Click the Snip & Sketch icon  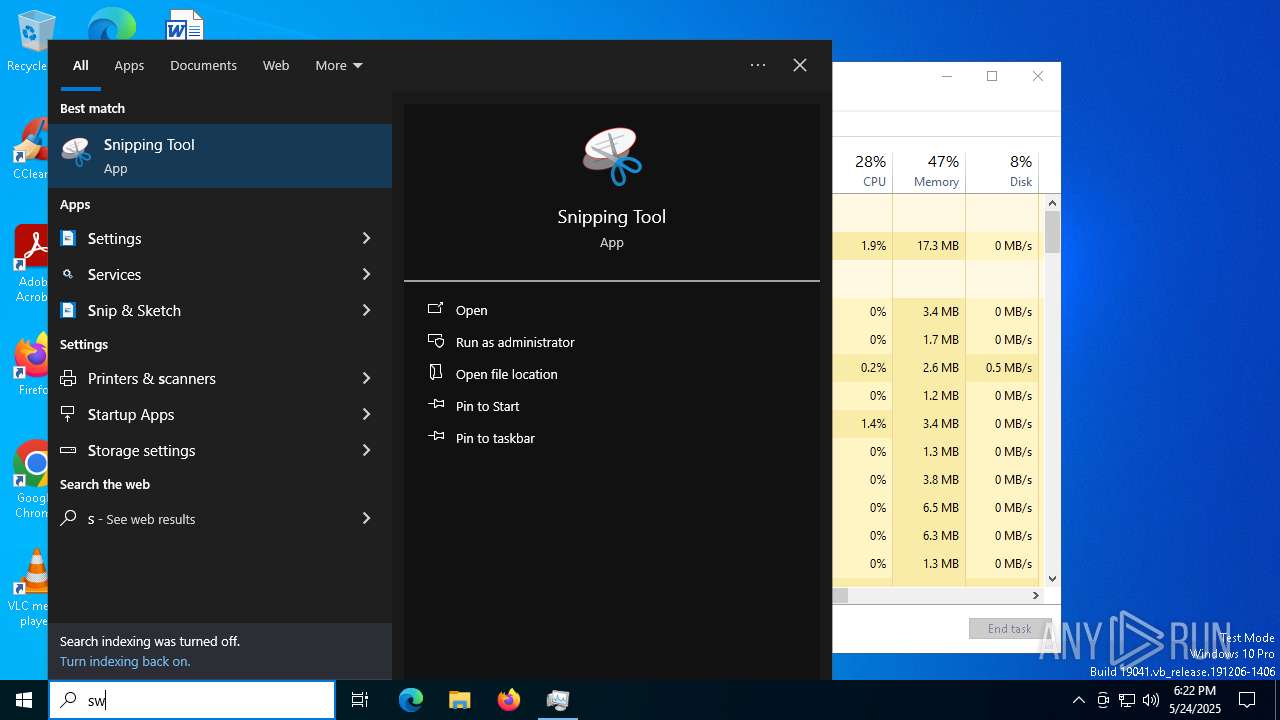tap(68, 310)
